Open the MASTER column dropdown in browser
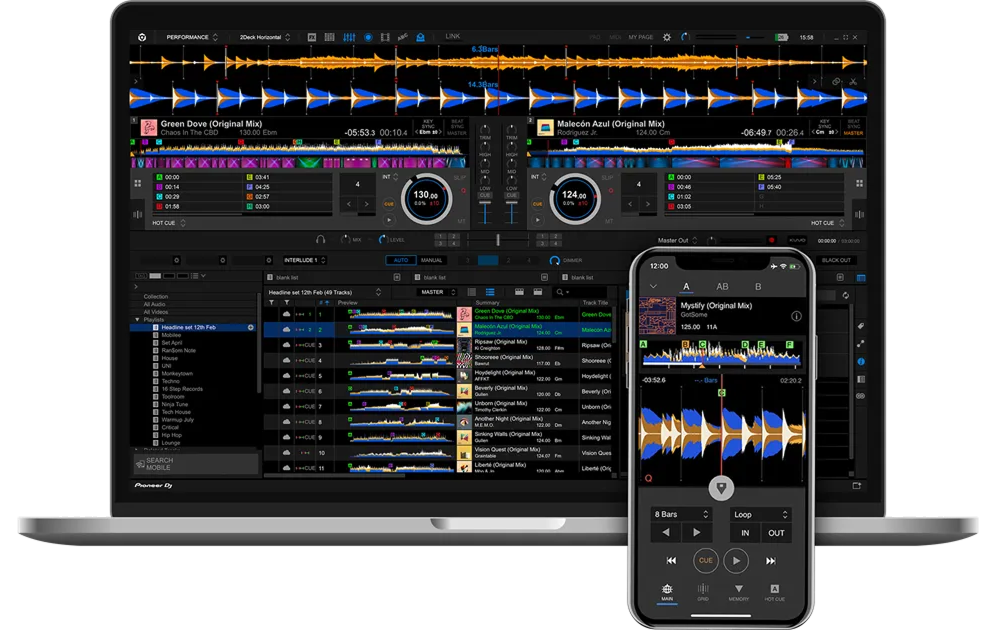 437,292
